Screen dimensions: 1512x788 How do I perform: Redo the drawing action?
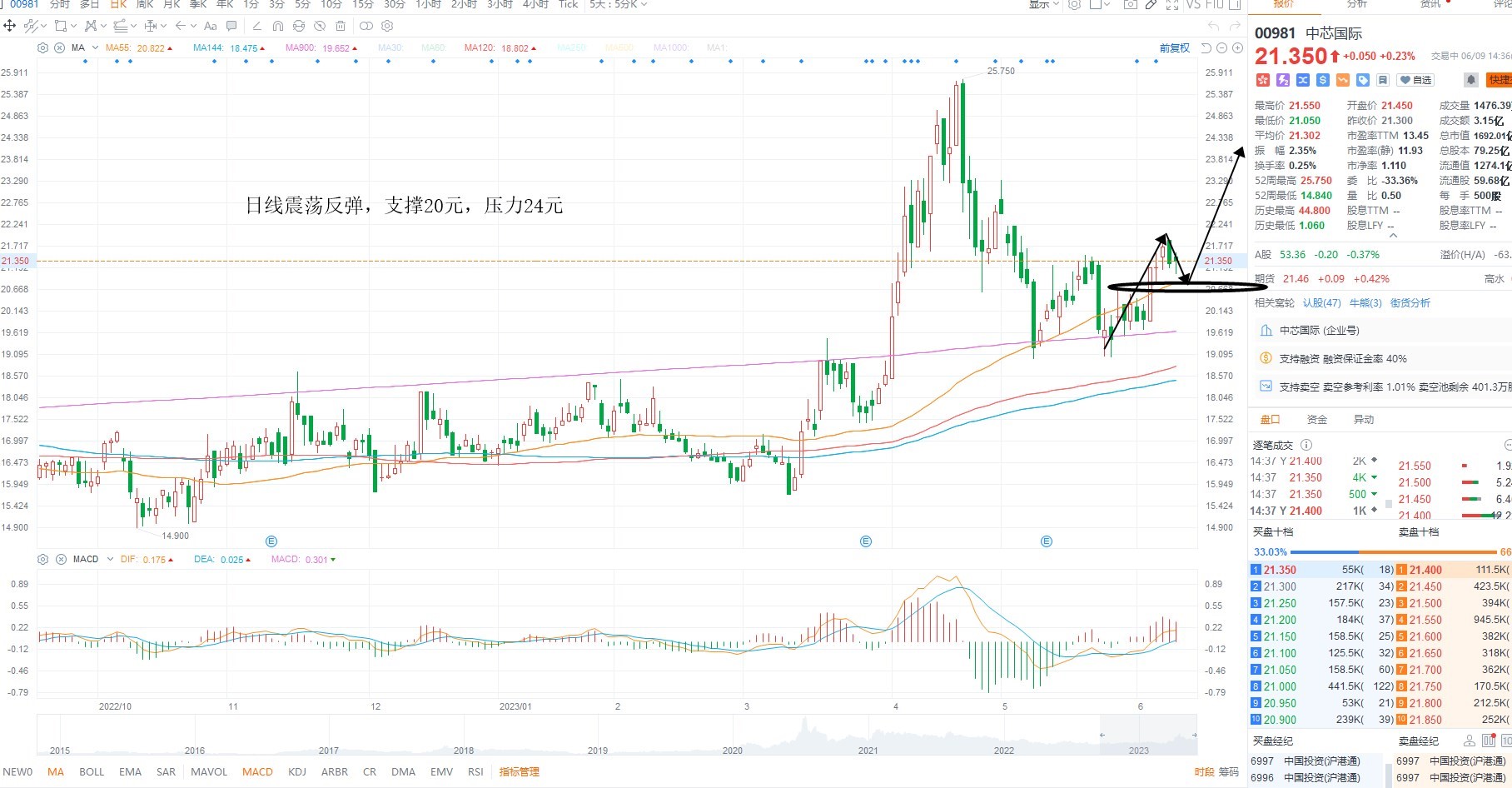1235,27
